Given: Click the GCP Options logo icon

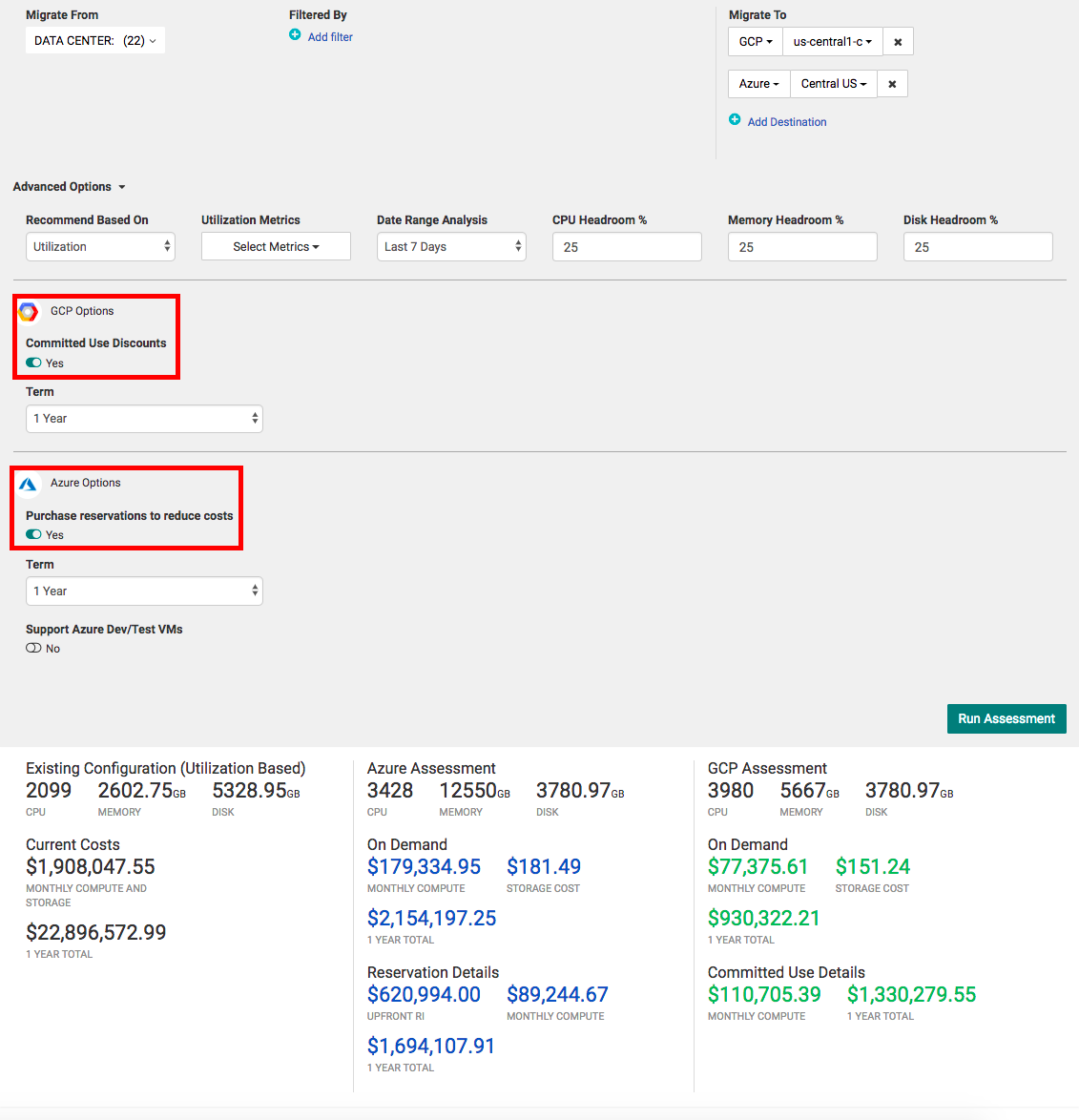Looking at the screenshot, I should [x=29, y=311].
